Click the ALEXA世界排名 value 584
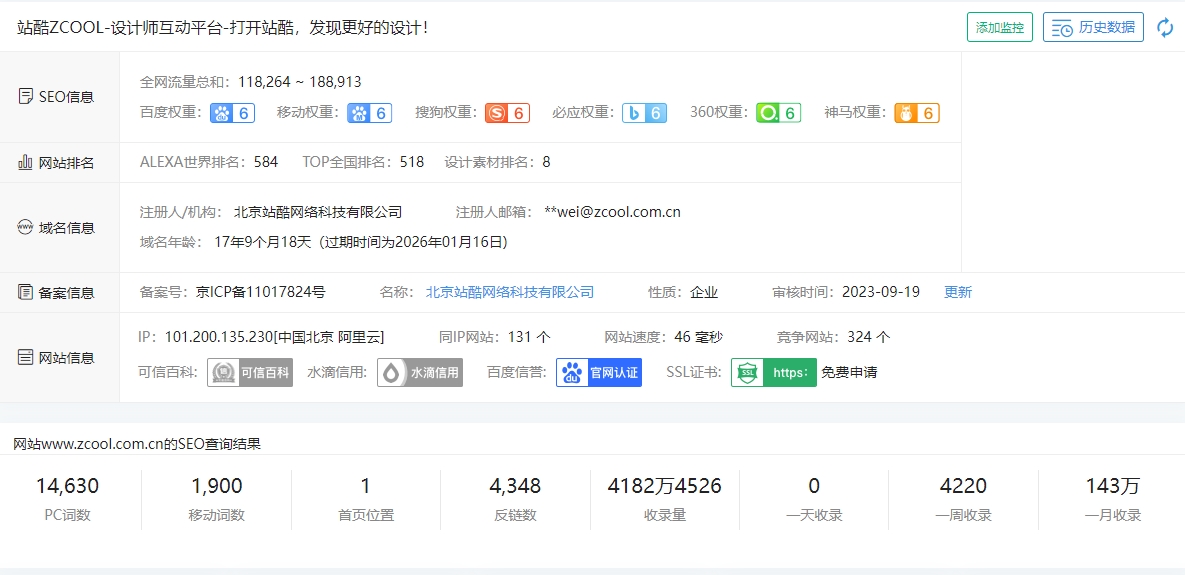 266,162
